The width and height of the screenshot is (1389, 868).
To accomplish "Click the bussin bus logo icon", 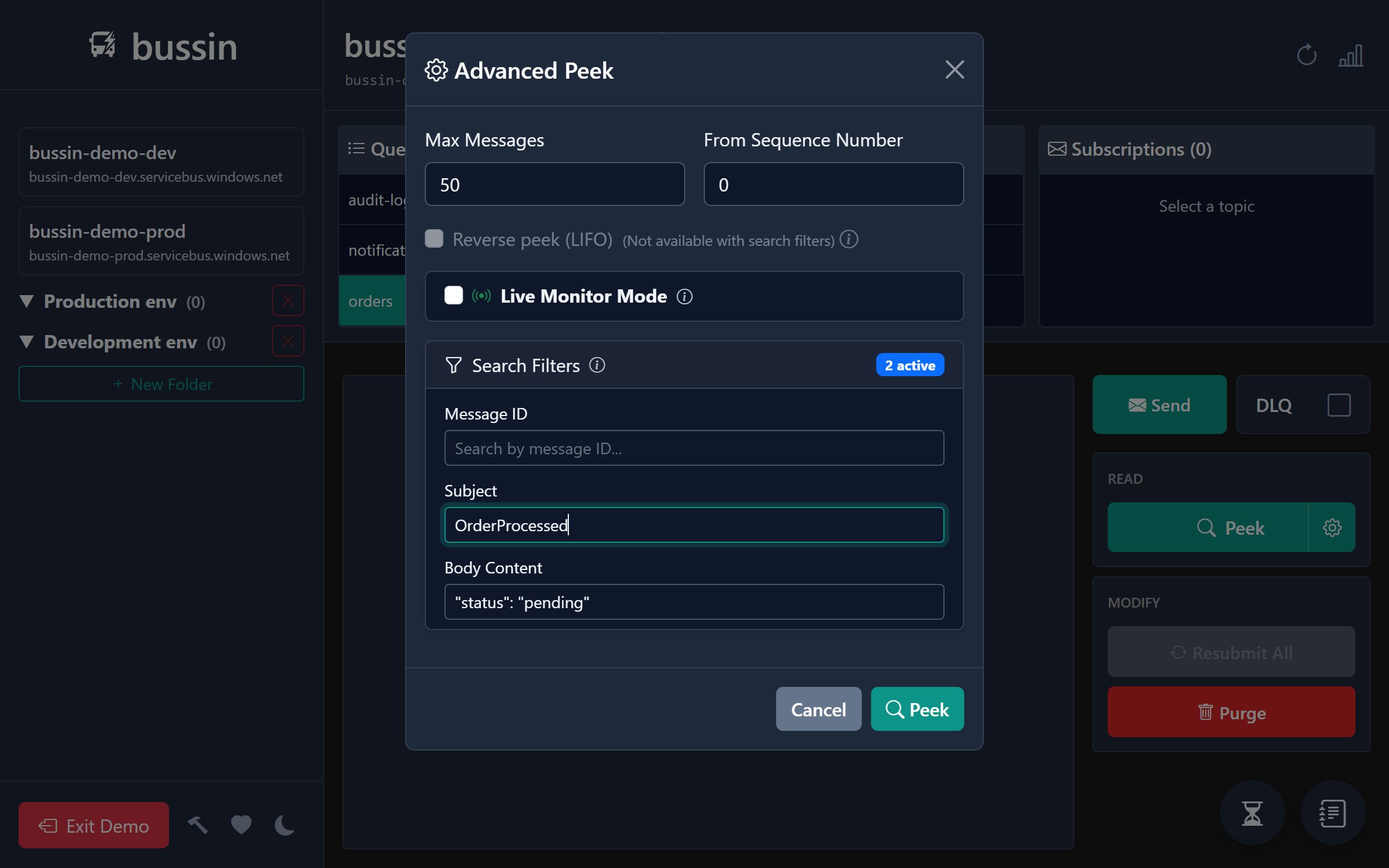I will click(x=102, y=45).
